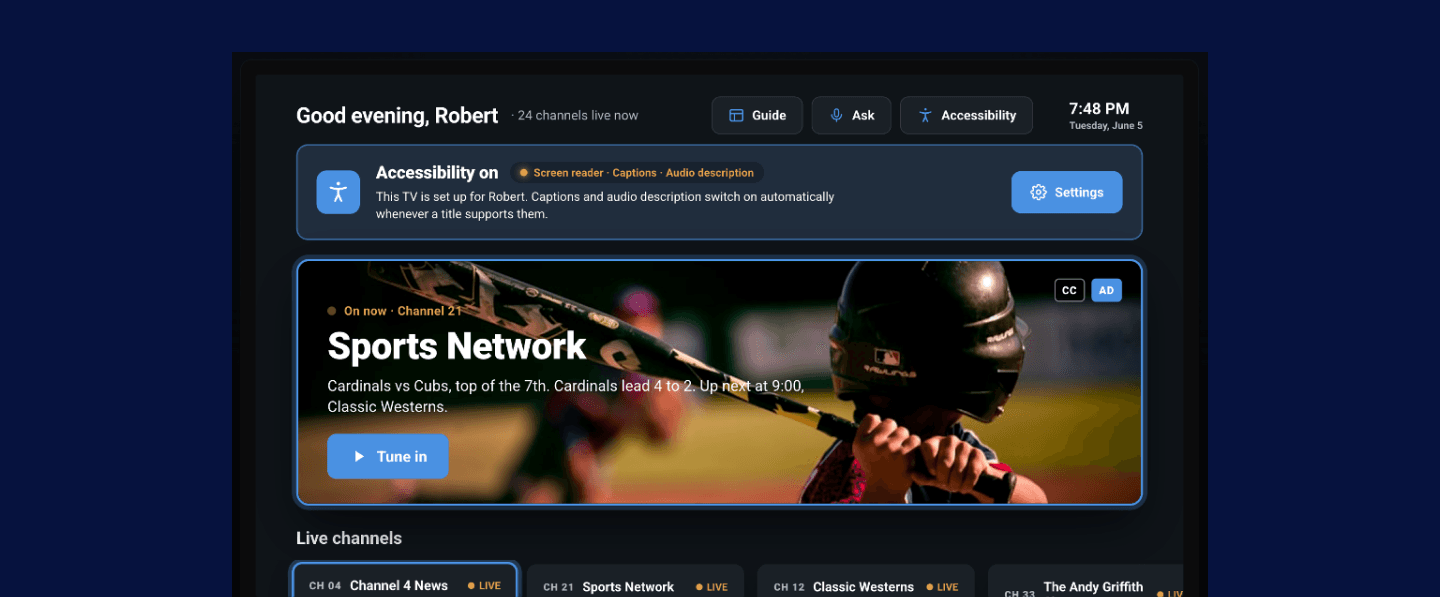The width and height of the screenshot is (1440, 597).
Task: Click 'Screen reader · Captions · Audio description' pill
Action: [x=637, y=173]
